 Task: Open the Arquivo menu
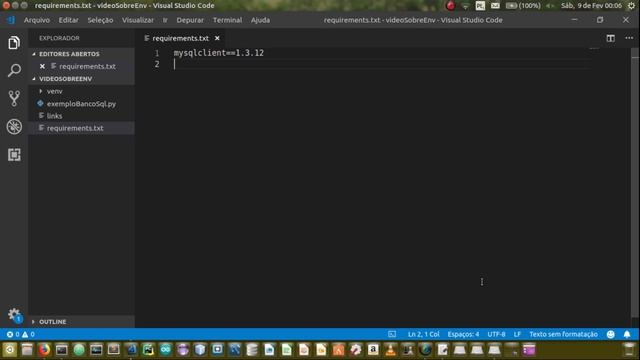pos(37,20)
